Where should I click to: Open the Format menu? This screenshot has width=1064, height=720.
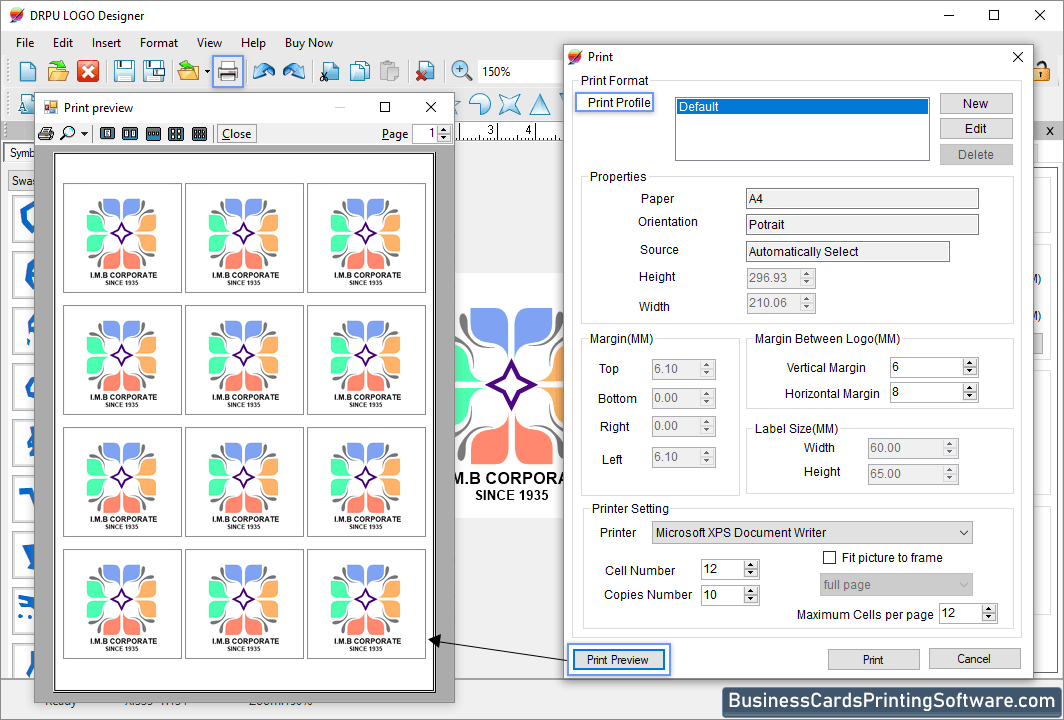coord(159,43)
